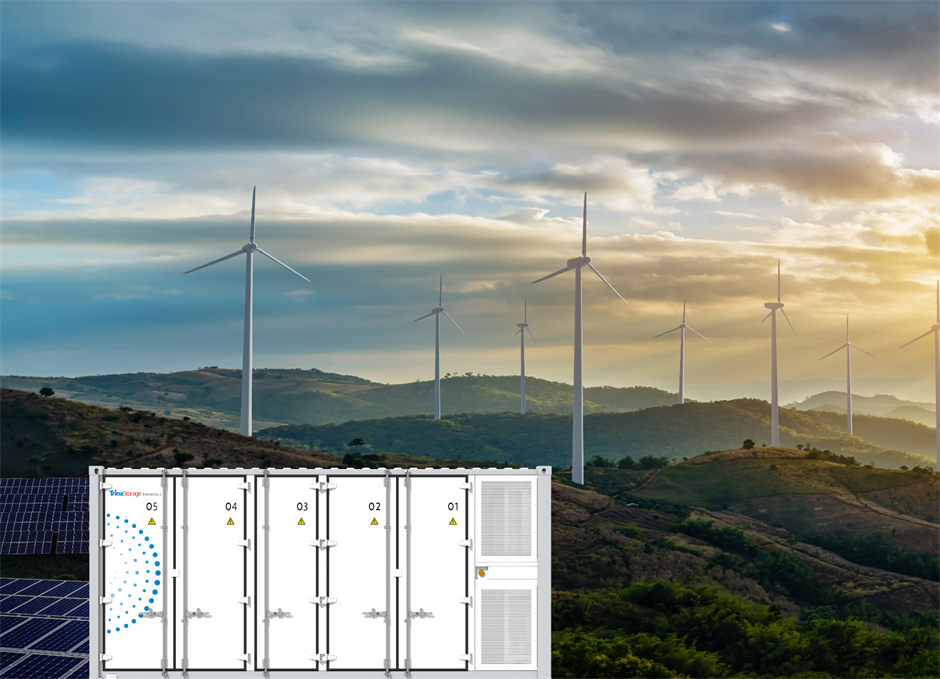Click the yellow knob between the vent grilles
Screen dimensions: 940x679
coord(481,573)
